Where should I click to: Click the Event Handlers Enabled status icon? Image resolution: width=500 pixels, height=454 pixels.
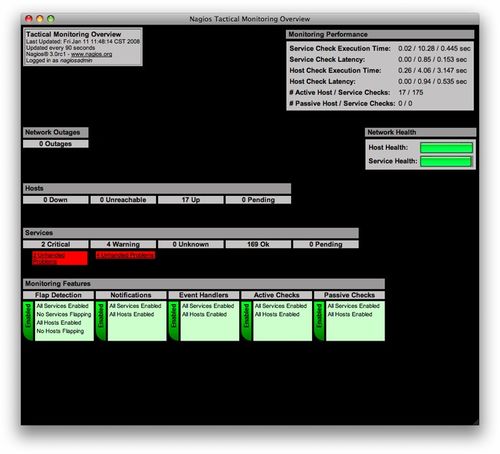(174, 321)
